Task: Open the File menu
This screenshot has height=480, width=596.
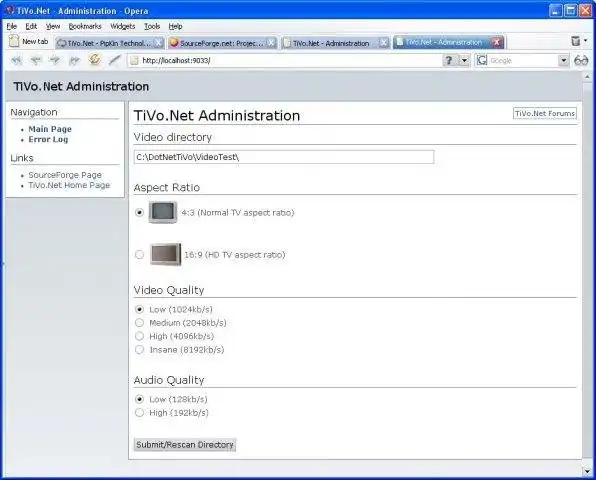Action: pos(12,26)
